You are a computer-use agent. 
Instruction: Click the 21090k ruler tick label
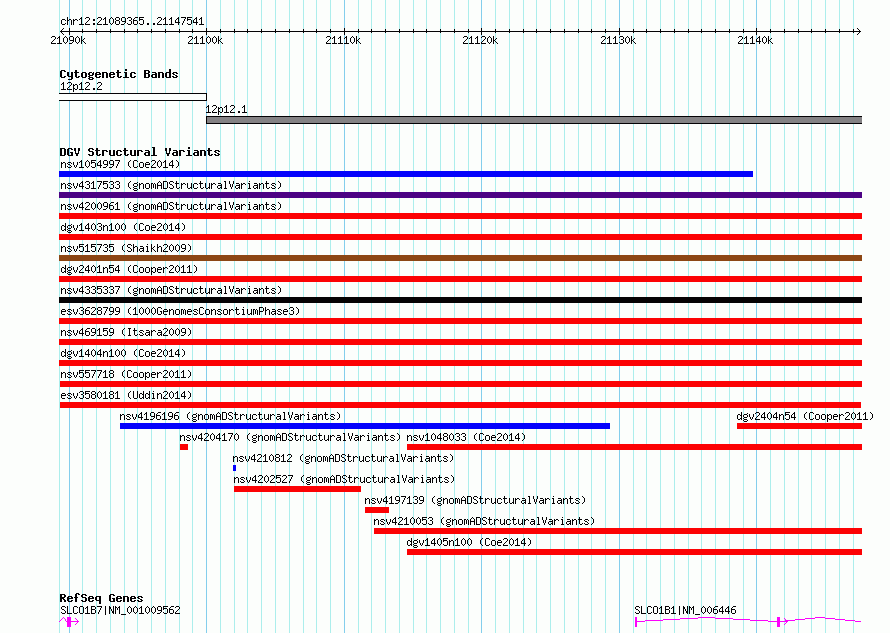pos(68,40)
